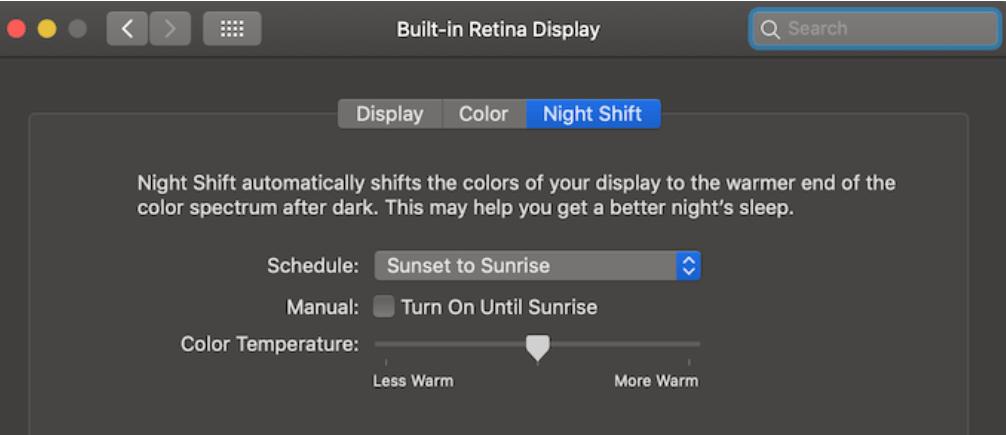The image size is (1006, 435).
Task: Enable the Manual Night Shift checkbox
Action: 384,307
